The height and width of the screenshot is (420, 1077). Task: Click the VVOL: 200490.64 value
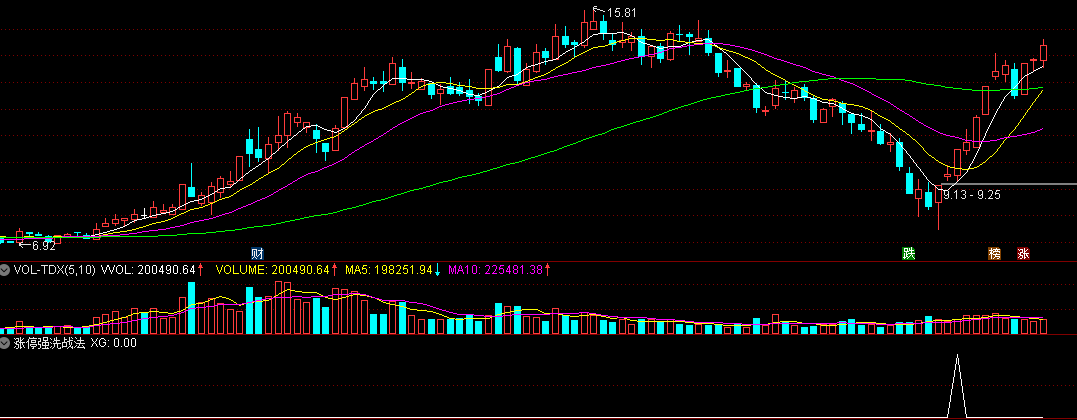148,270
